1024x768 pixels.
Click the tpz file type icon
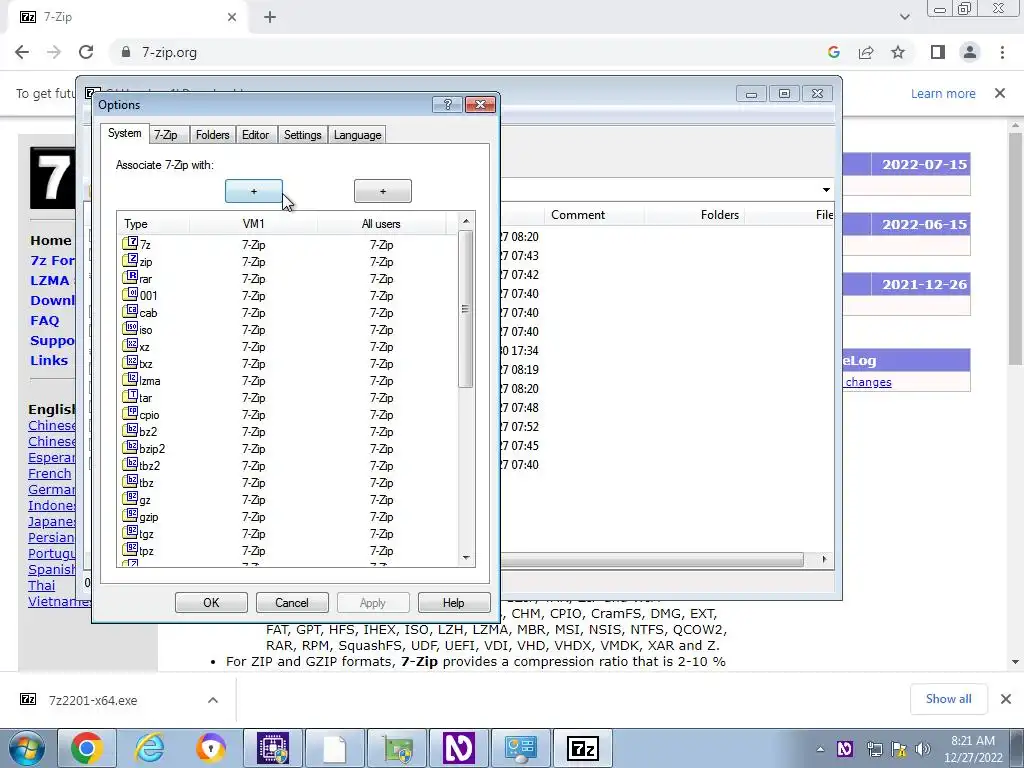pos(130,549)
